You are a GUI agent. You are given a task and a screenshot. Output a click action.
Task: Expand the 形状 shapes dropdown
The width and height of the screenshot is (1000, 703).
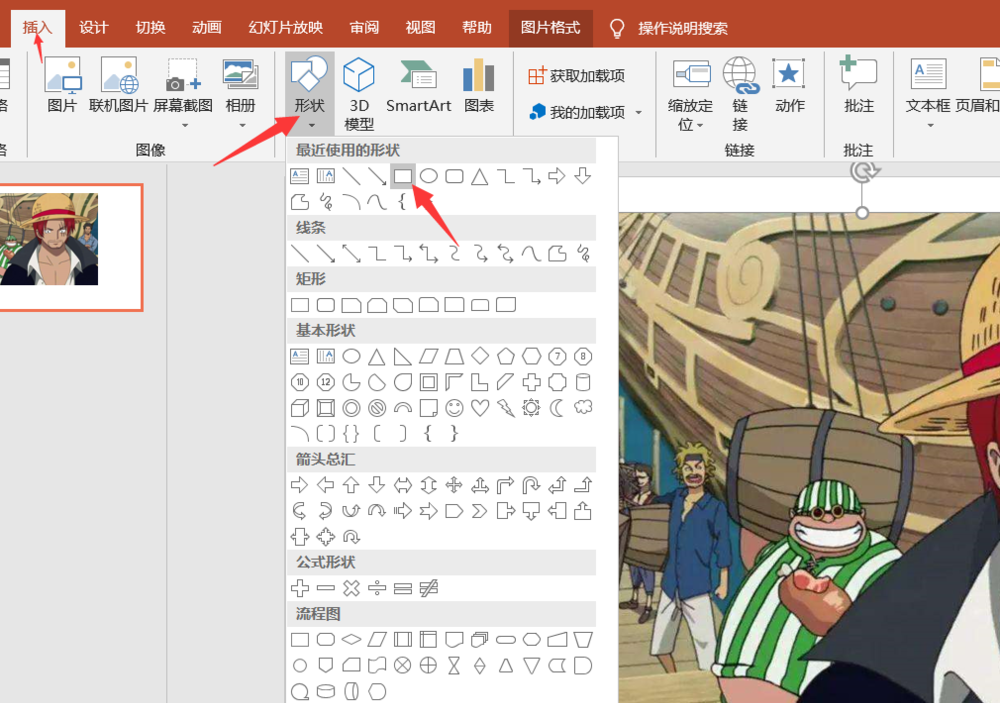pyautogui.click(x=309, y=94)
